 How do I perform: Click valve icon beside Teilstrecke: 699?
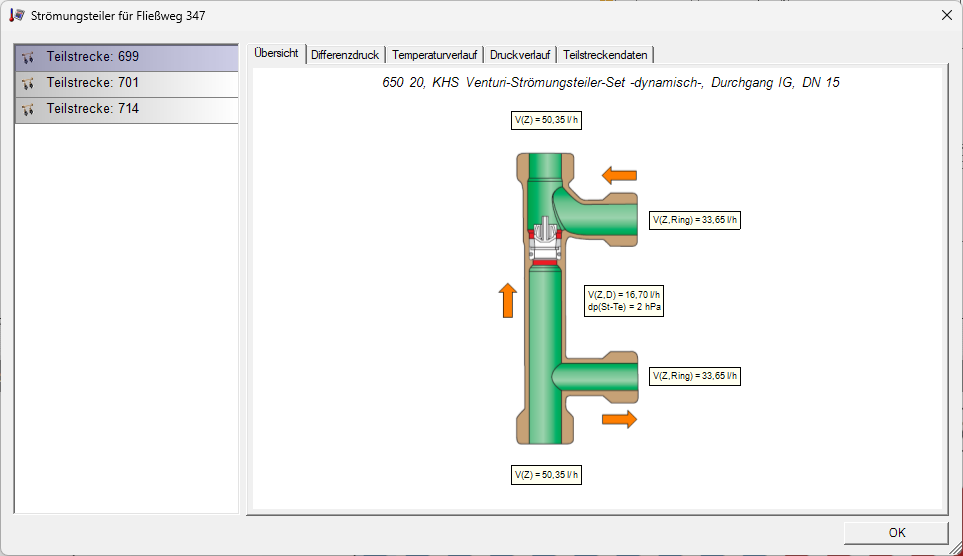click(28, 58)
